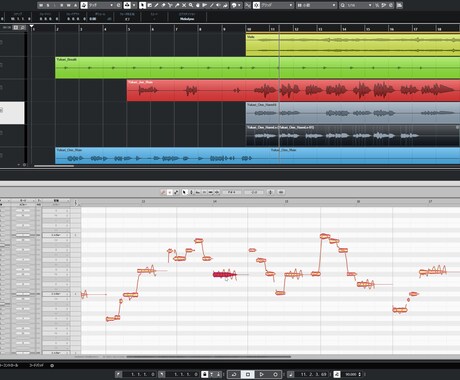Toggle the highlighted white Melodyne toolbar button
Viewport: 460px width, 380px height.
(x=170, y=192)
